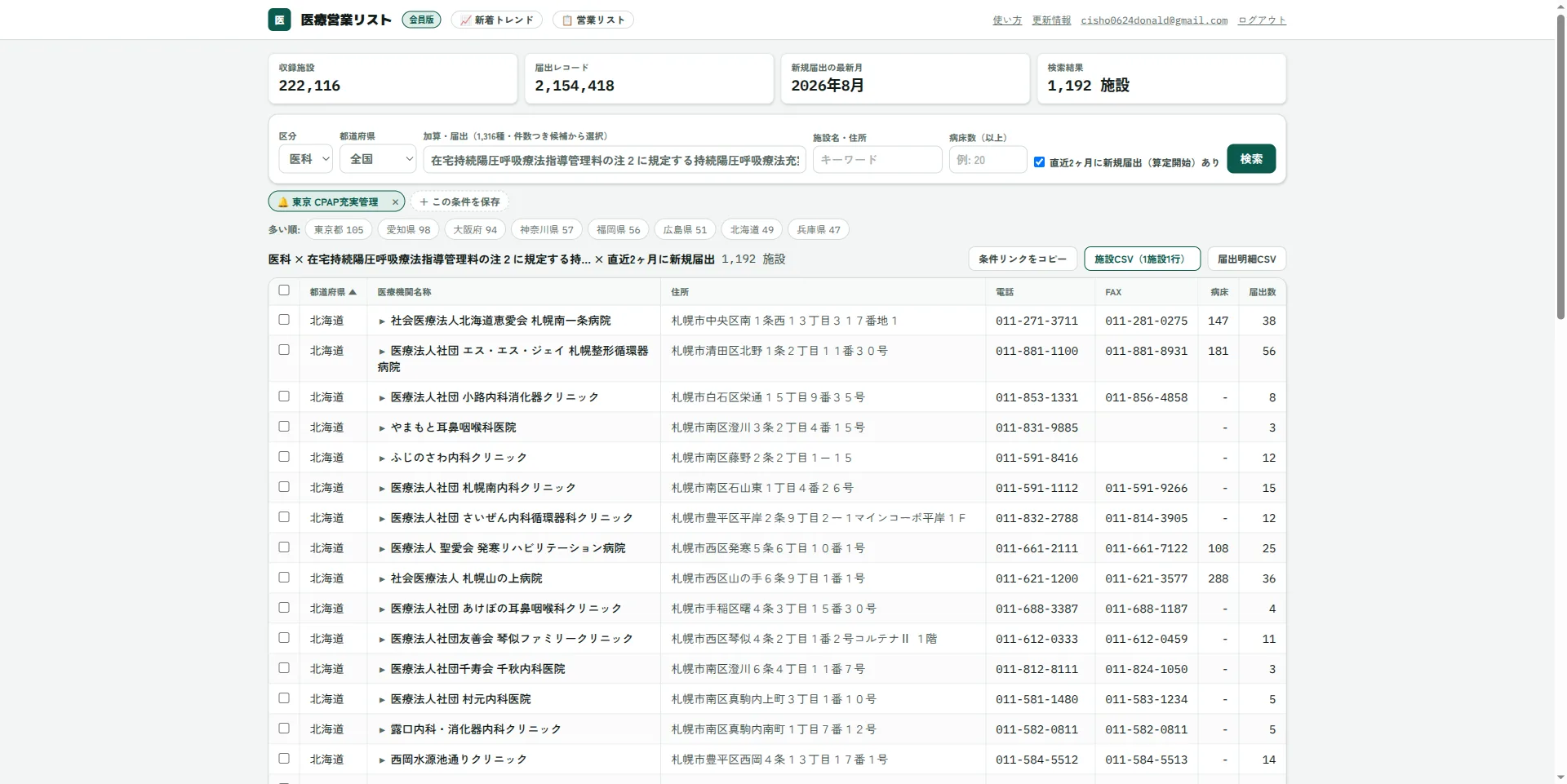The image size is (1567, 784).
Task: Toggle the select-all header checkbox
Action: click(284, 290)
